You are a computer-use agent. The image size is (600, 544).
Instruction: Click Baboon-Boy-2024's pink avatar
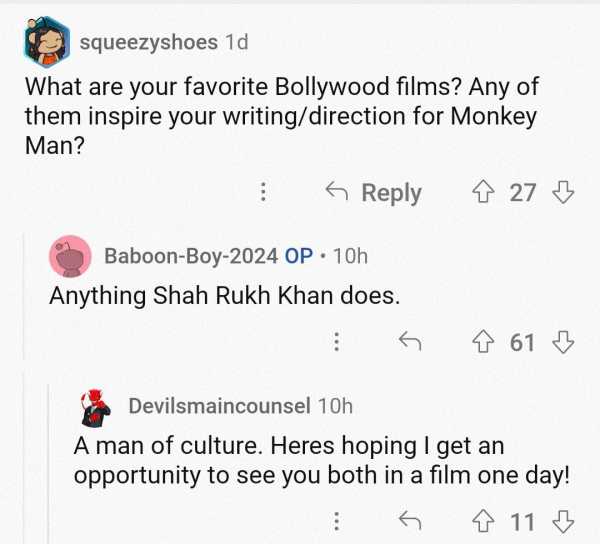coord(70,257)
